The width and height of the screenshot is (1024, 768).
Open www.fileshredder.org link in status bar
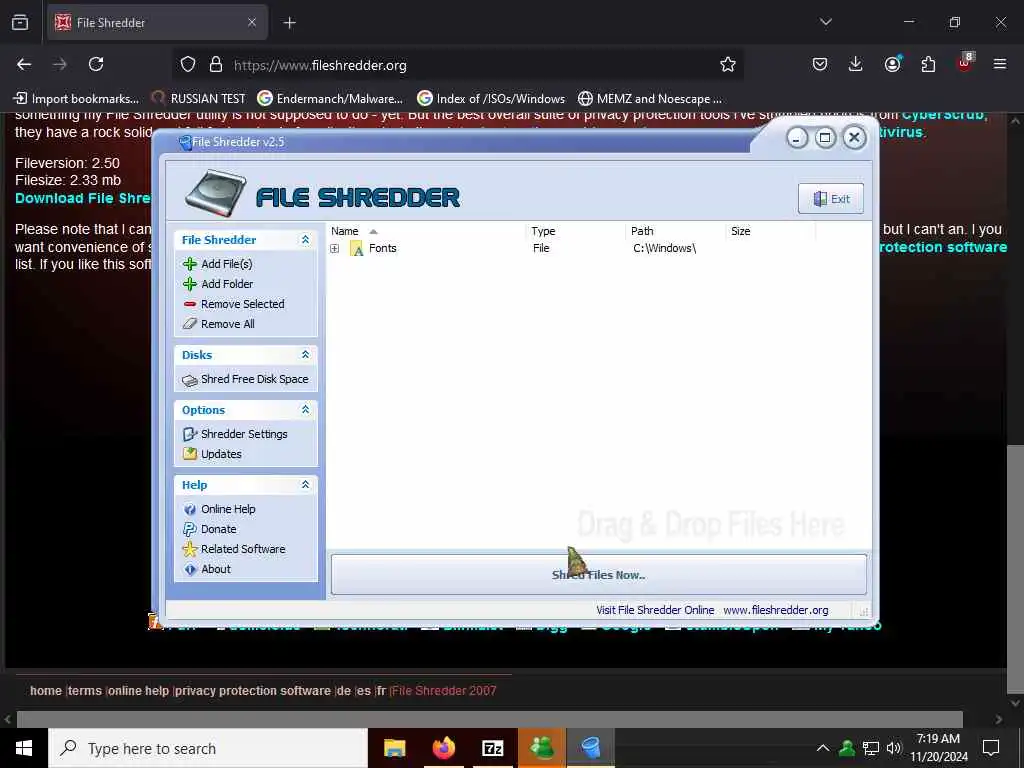coord(776,610)
